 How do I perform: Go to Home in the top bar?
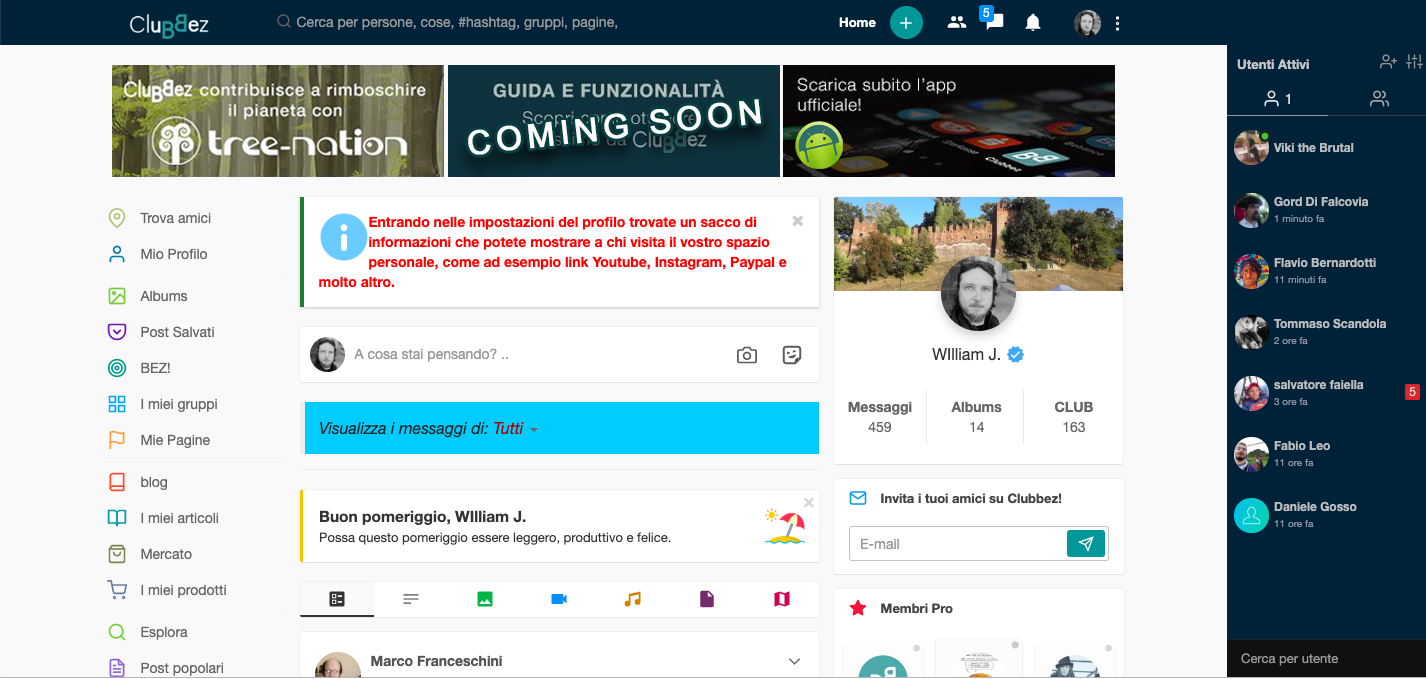tap(857, 22)
